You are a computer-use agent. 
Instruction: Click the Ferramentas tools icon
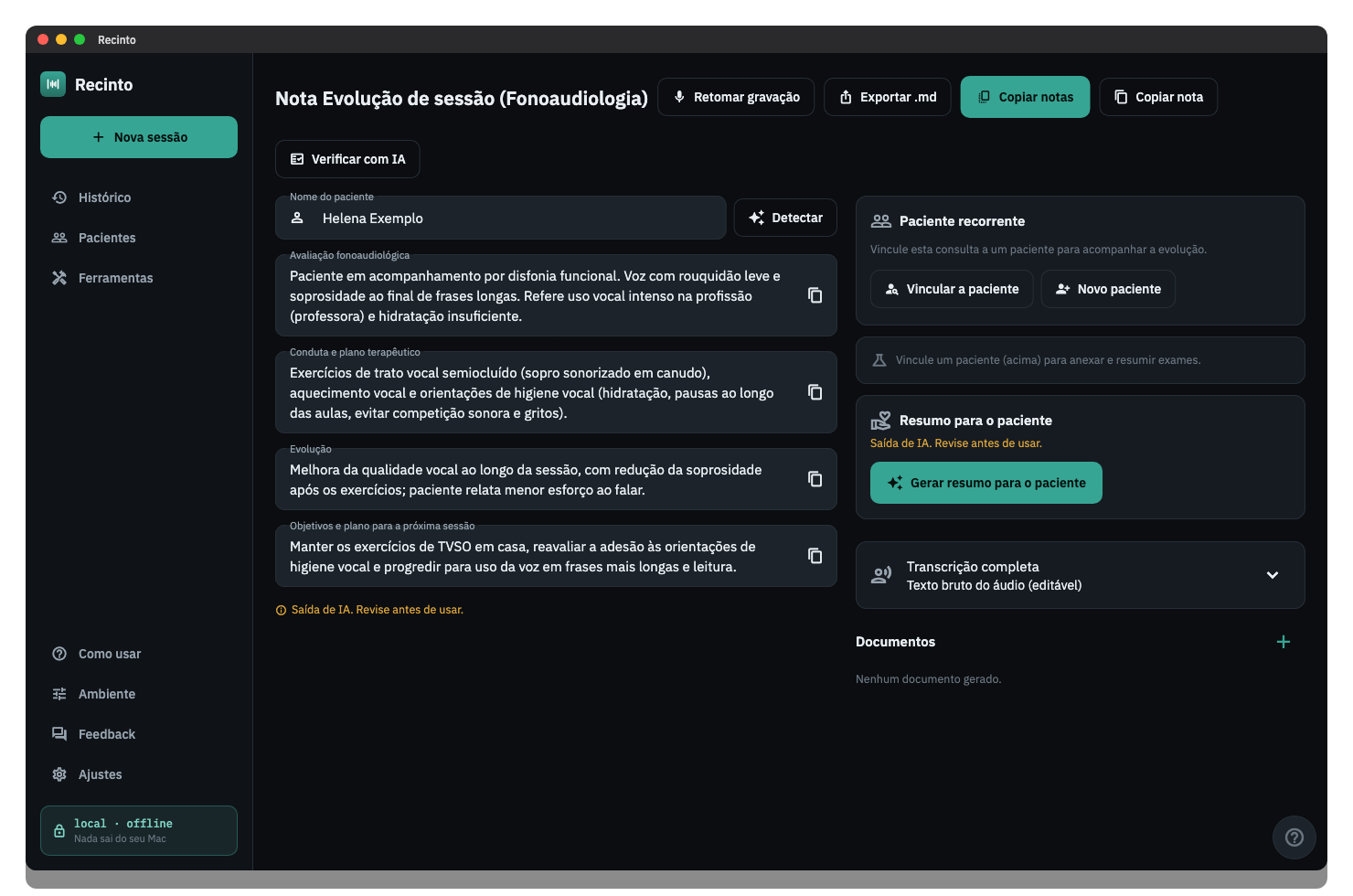coord(59,278)
